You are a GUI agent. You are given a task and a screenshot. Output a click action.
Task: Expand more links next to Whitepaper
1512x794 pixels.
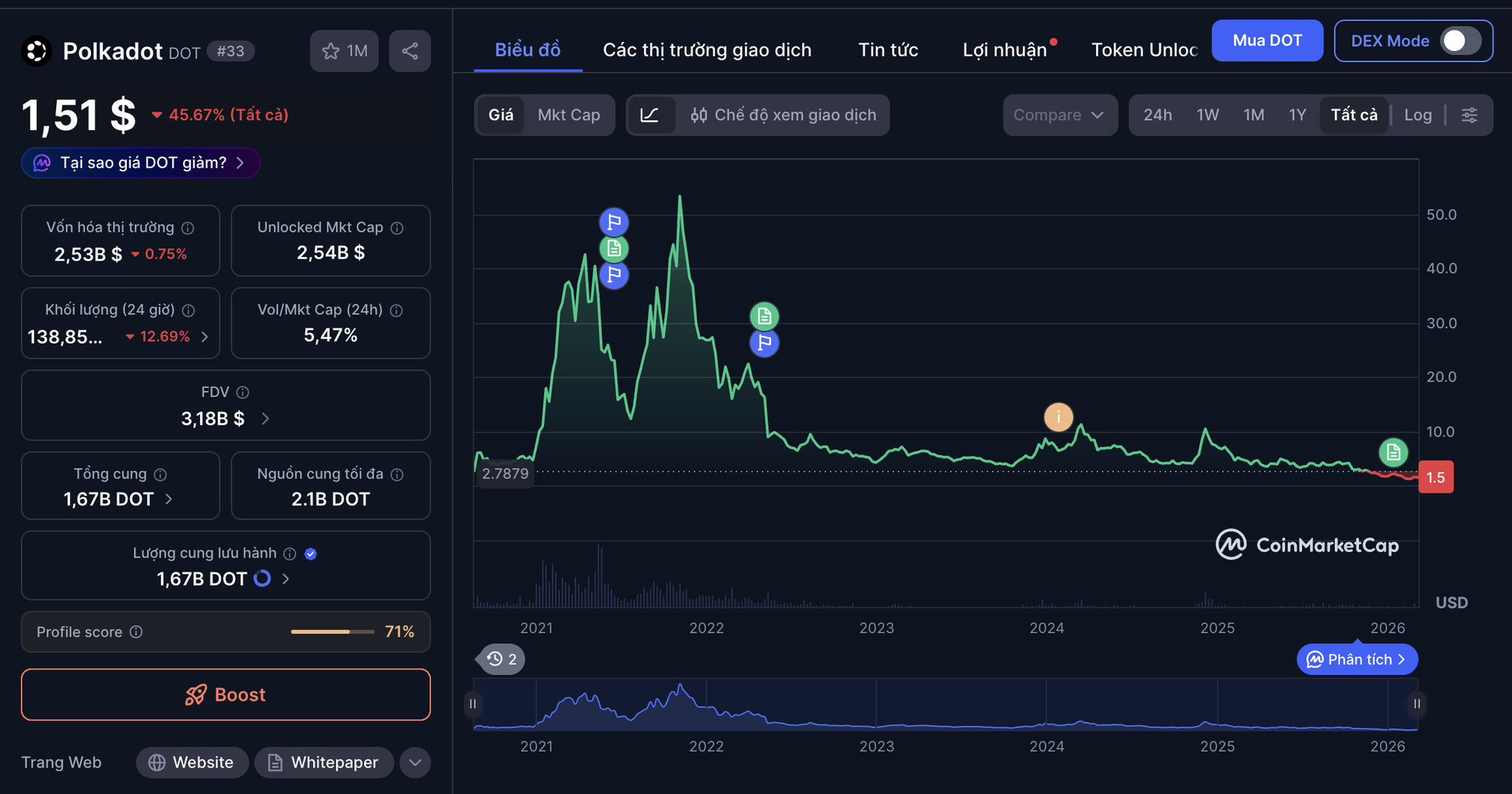point(415,762)
